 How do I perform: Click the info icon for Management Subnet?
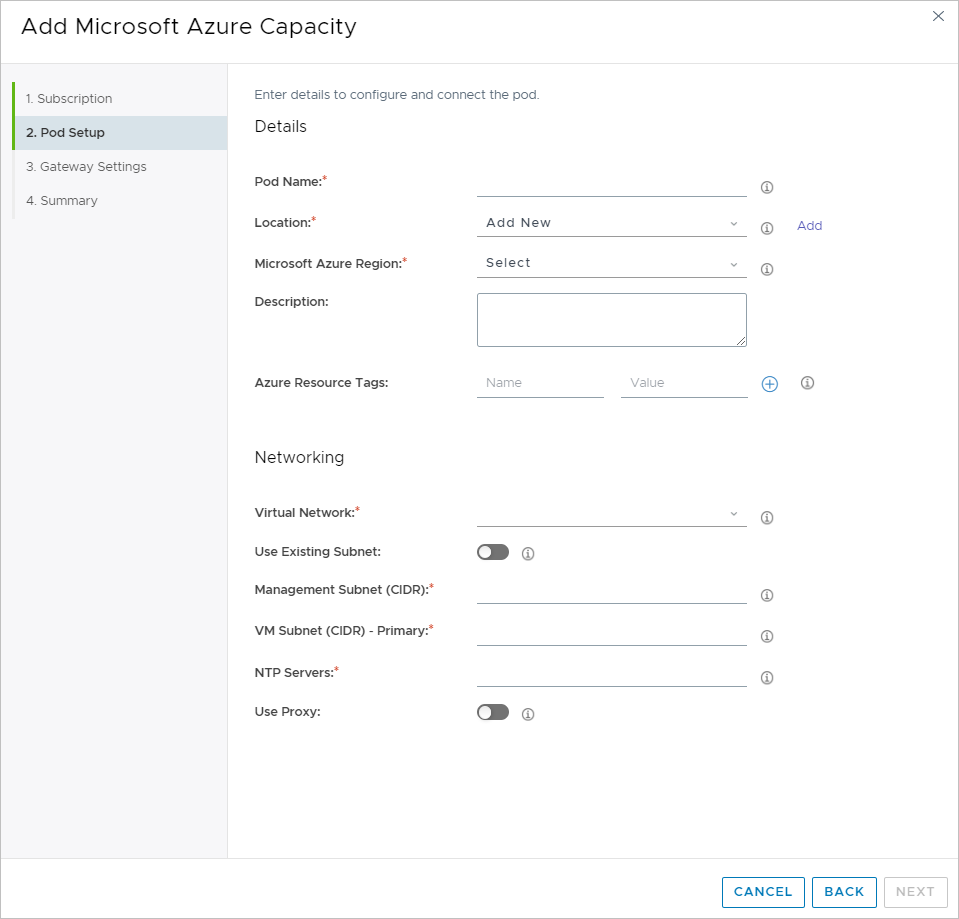(x=767, y=596)
